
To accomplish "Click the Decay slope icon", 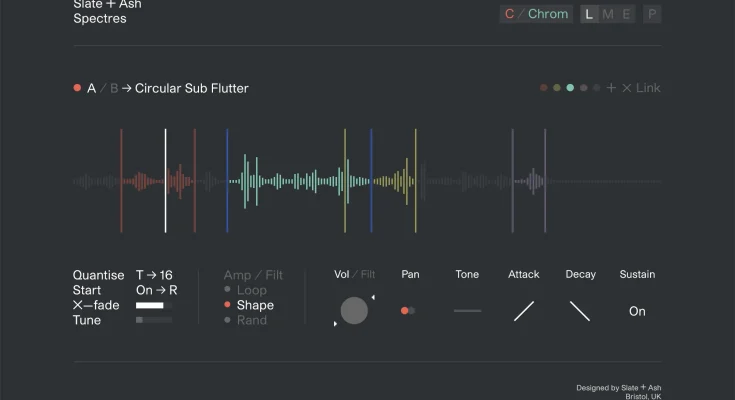I will pyautogui.click(x=580, y=311).
